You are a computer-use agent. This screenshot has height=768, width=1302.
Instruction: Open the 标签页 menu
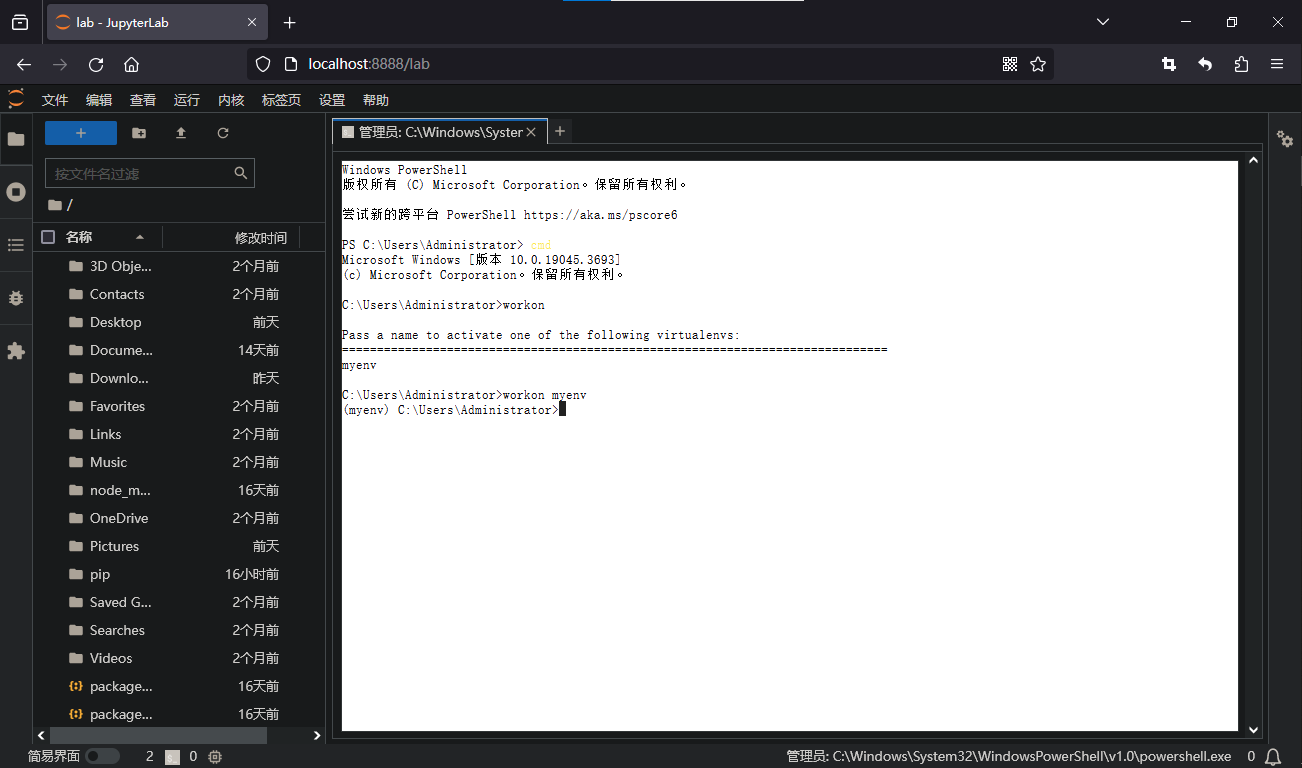point(282,100)
